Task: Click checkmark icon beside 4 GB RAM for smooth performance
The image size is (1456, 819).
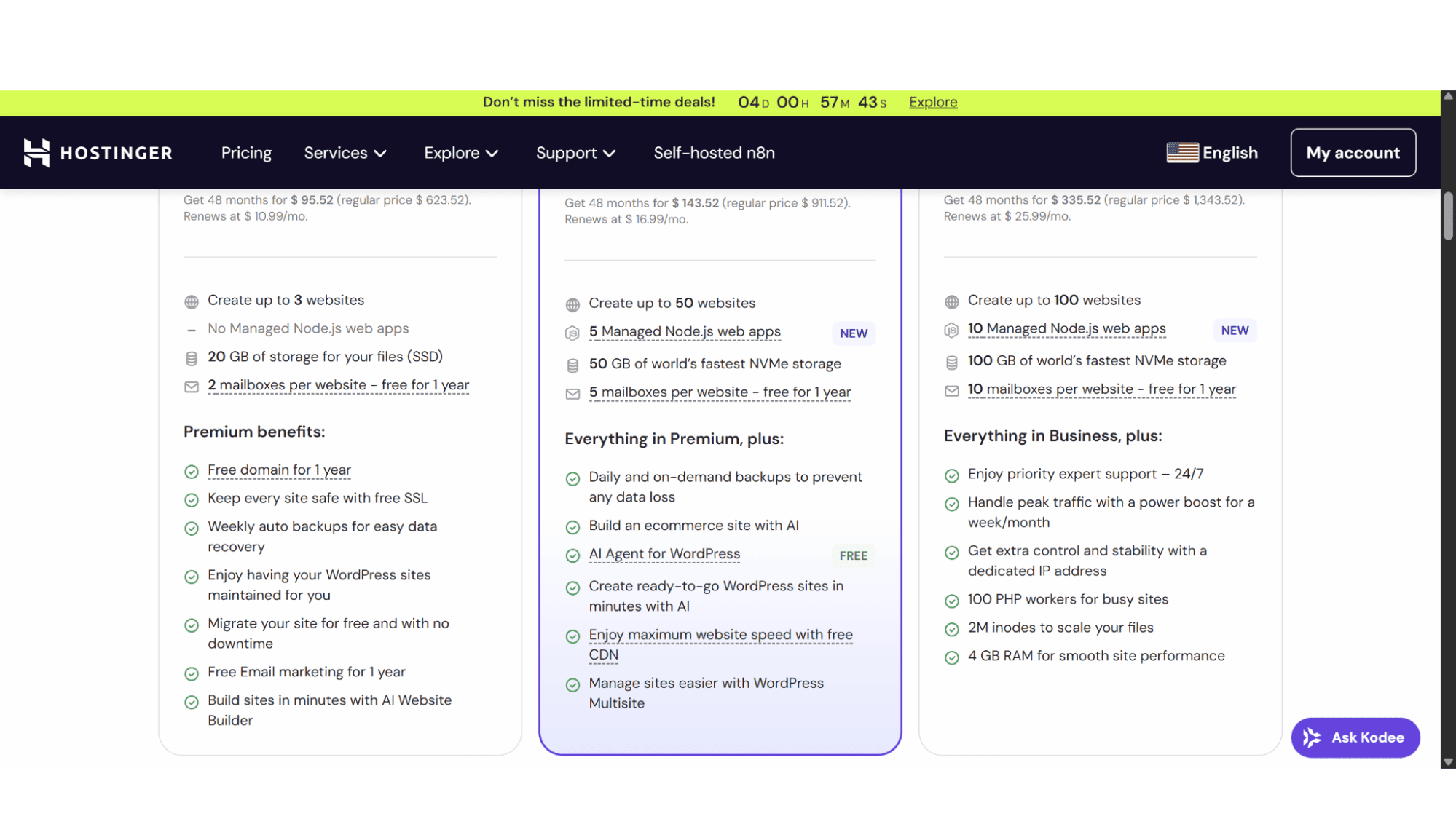Action: click(x=951, y=658)
